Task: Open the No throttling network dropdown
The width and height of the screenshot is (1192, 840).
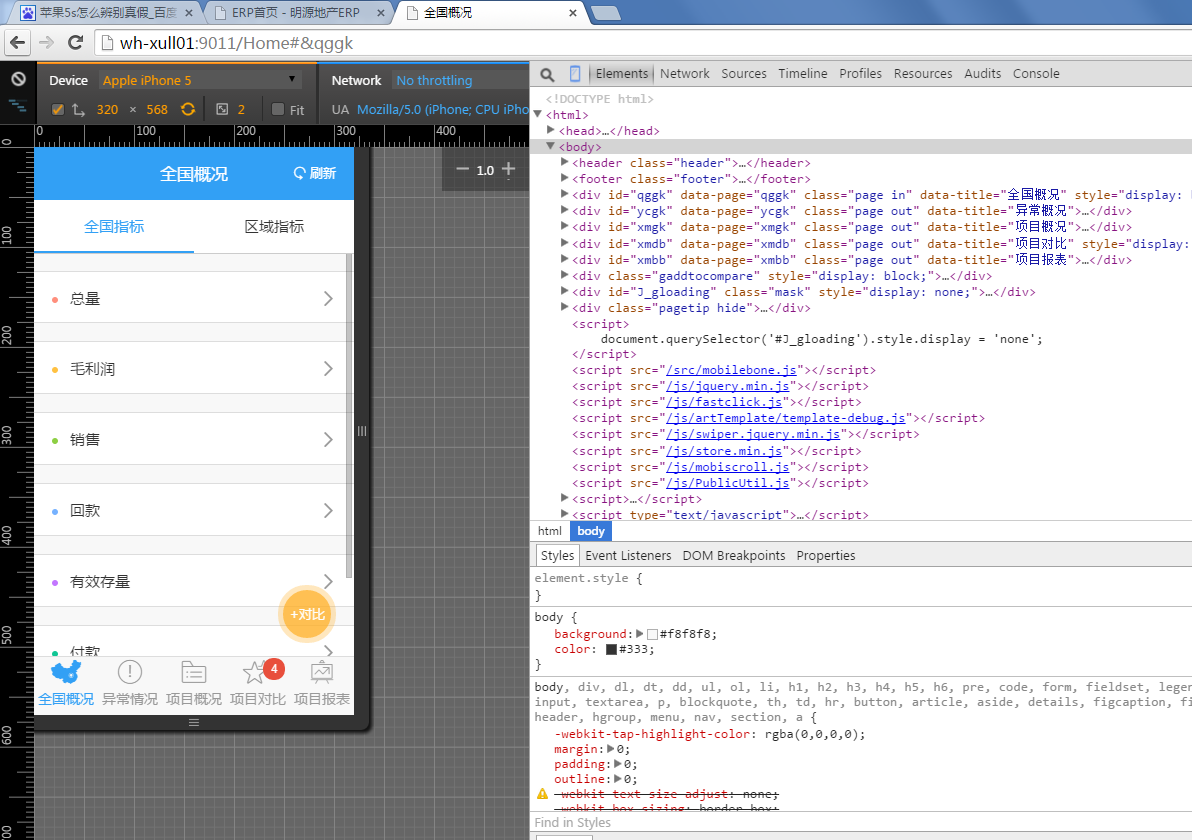Action: [461, 80]
